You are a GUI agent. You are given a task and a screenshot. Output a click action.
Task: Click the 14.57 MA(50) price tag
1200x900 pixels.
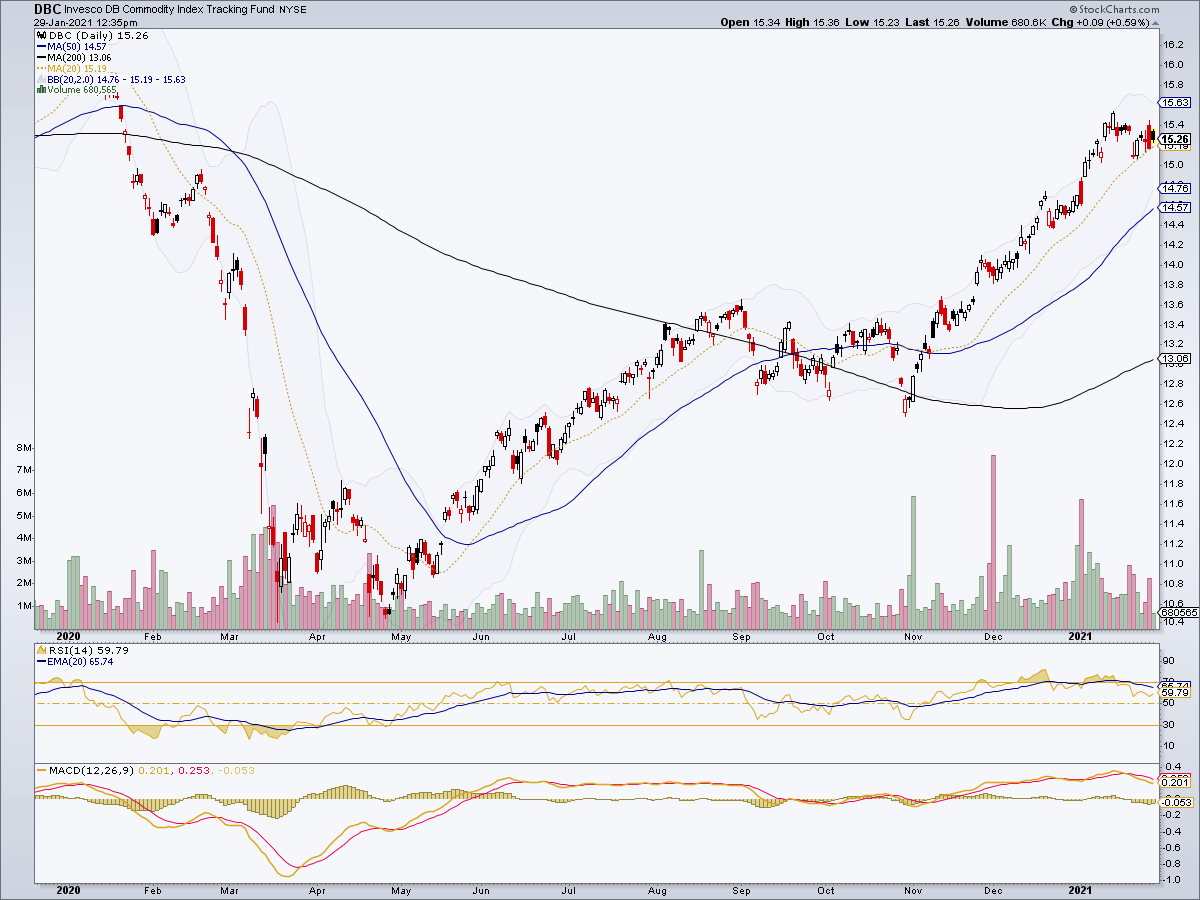pos(1174,207)
